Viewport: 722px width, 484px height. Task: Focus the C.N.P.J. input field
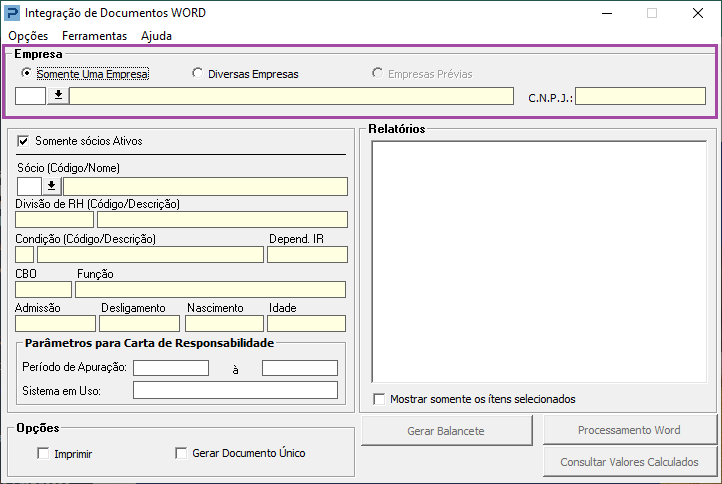640,96
